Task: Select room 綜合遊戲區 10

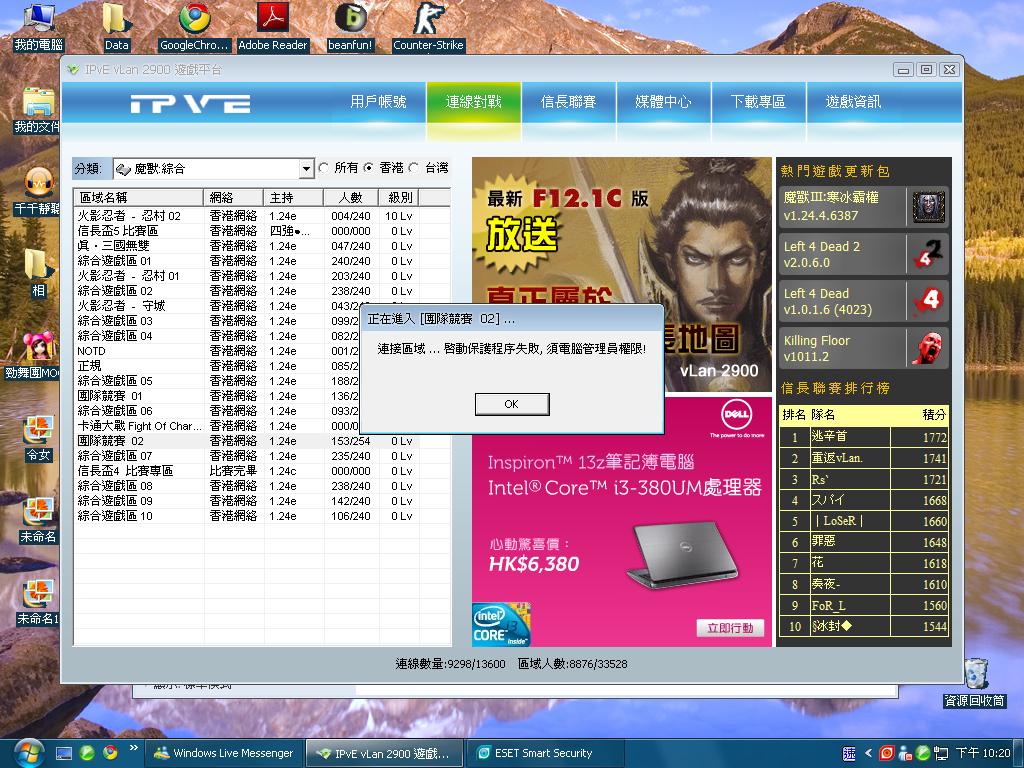Action: [x=262, y=516]
